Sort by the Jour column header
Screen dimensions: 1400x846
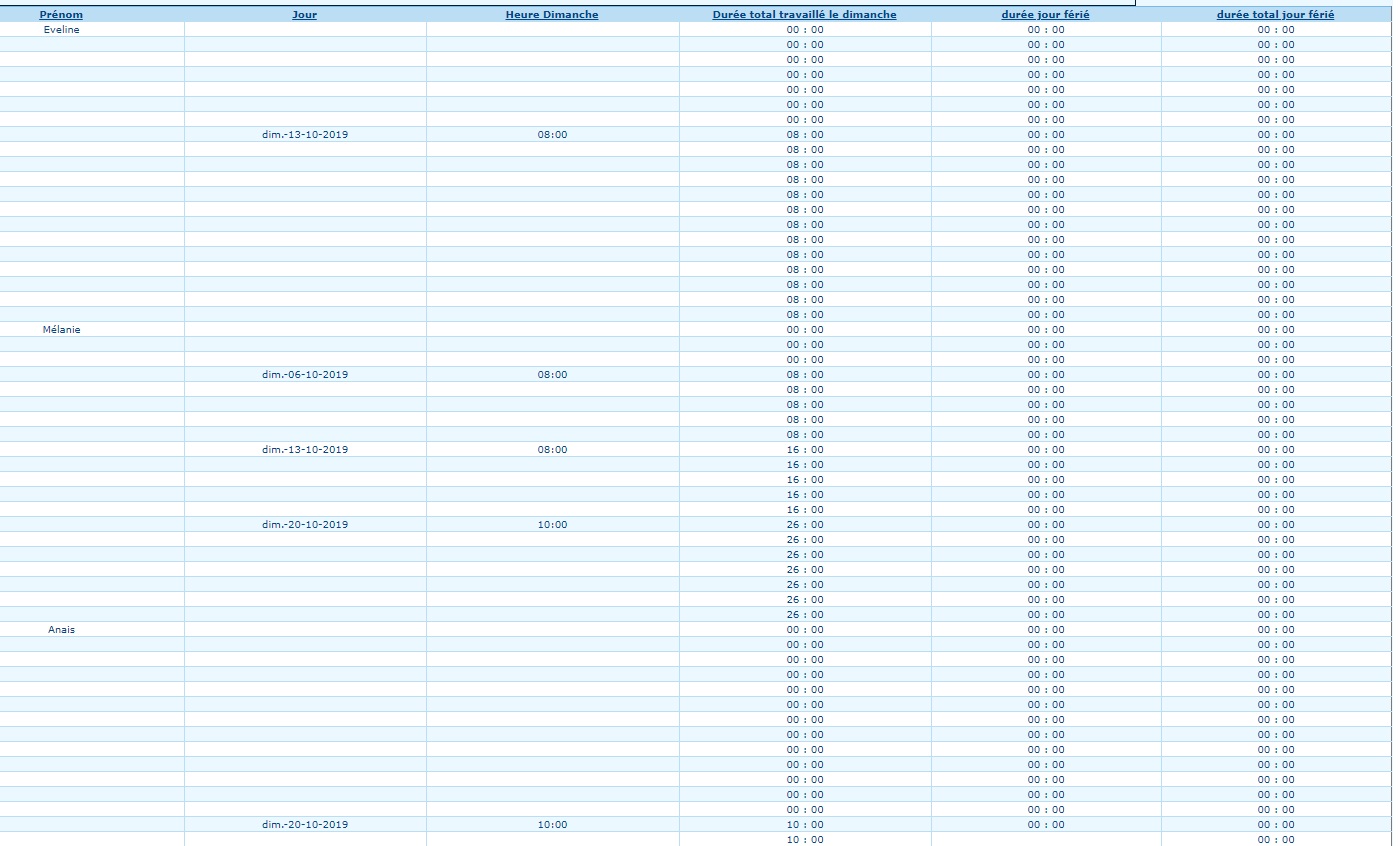click(305, 15)
